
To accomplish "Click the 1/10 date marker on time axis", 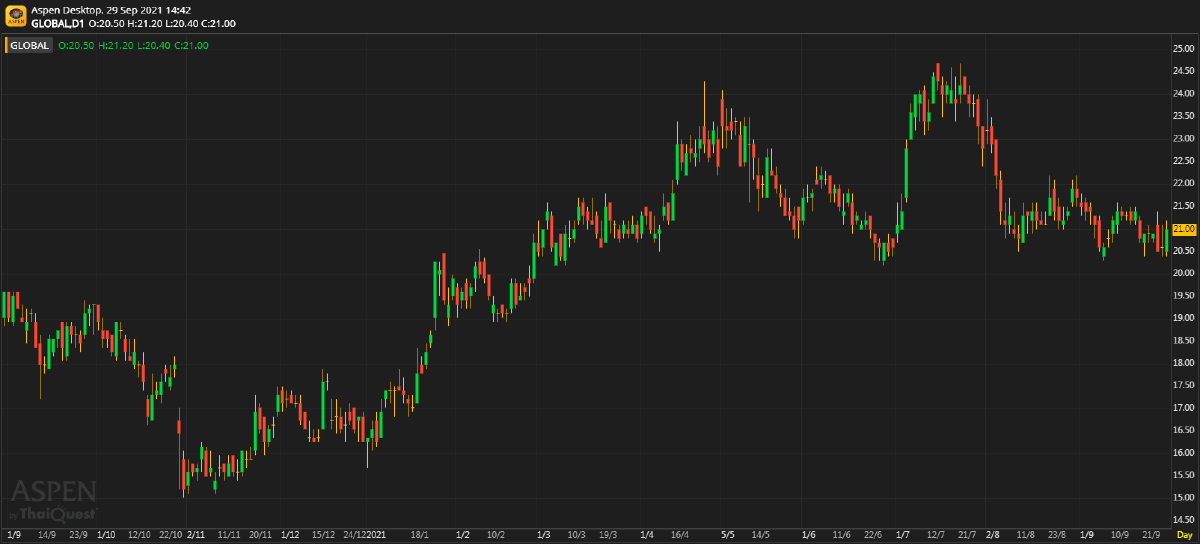I will click(x=106, y=536).
